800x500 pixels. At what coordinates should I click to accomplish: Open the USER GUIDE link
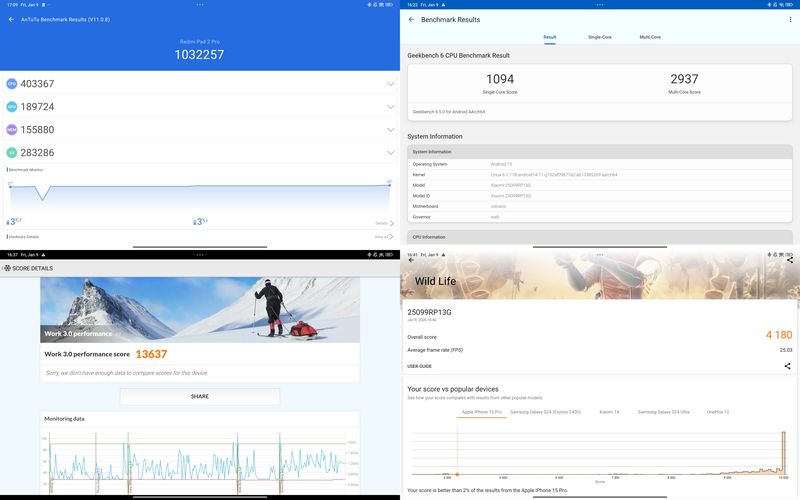click(419, 366)
